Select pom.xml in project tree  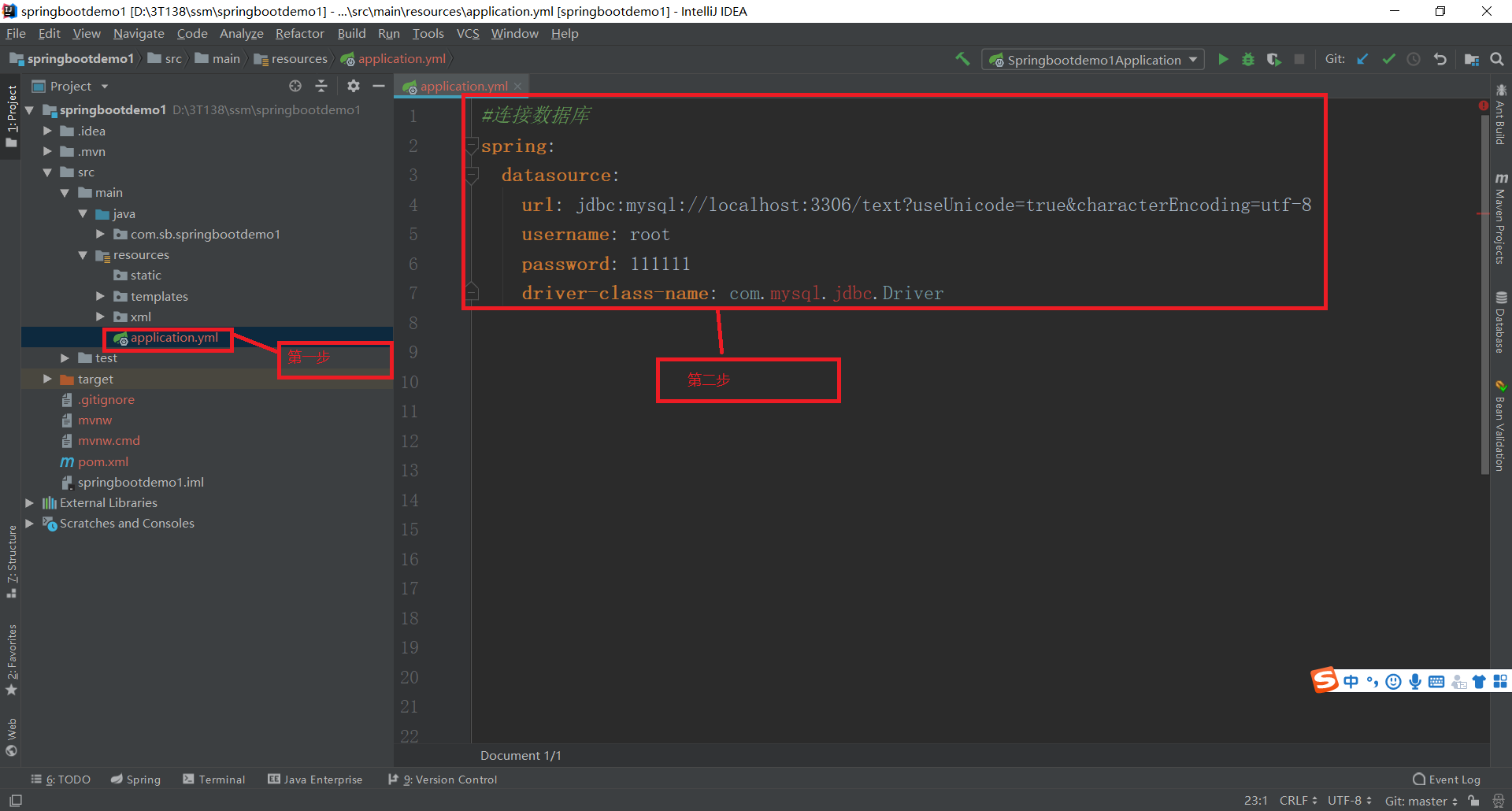(x=102, y=461)
